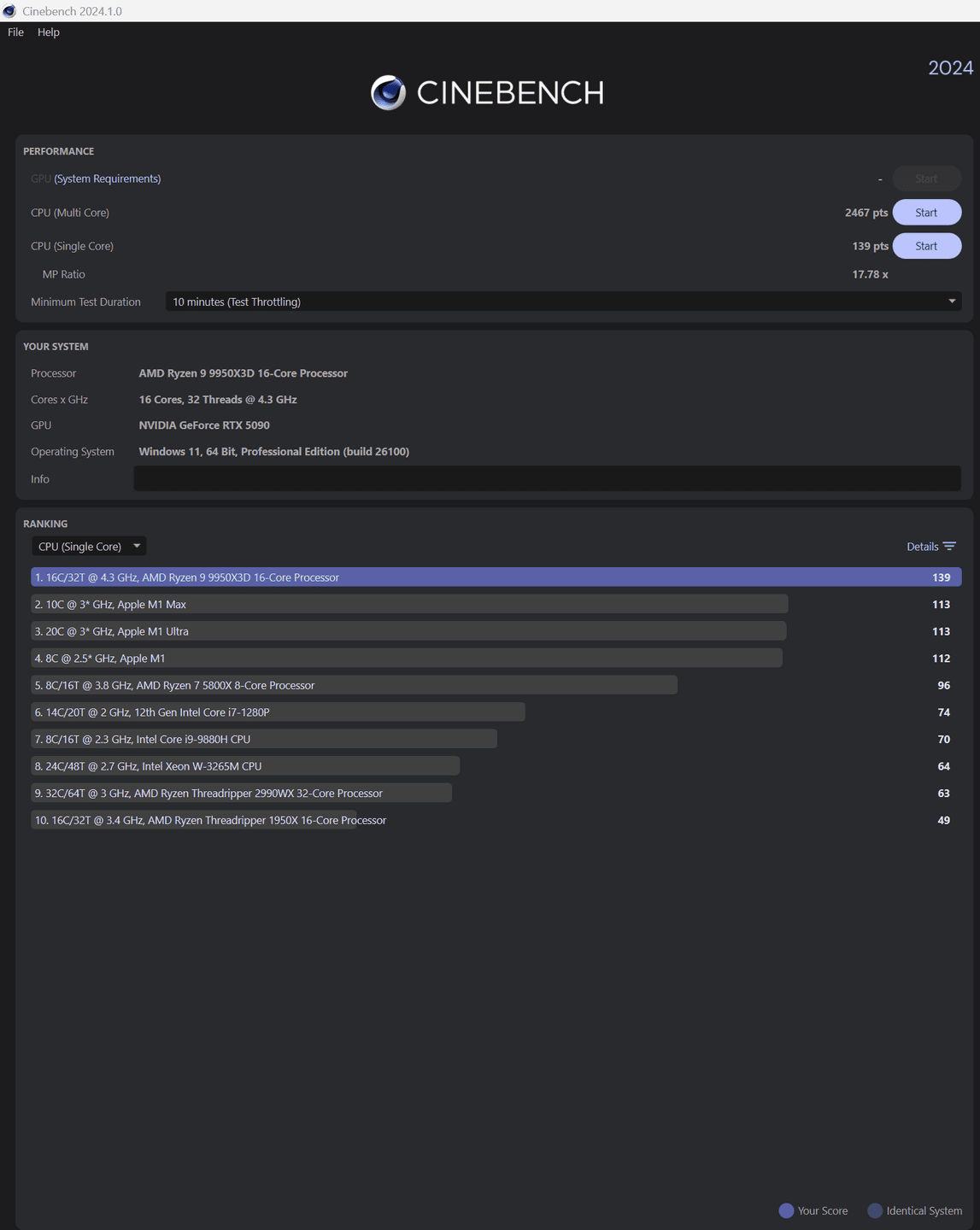980x1230 pixels.
Task: Open the Minimum Test Duration dropdown
Action: 563,302
